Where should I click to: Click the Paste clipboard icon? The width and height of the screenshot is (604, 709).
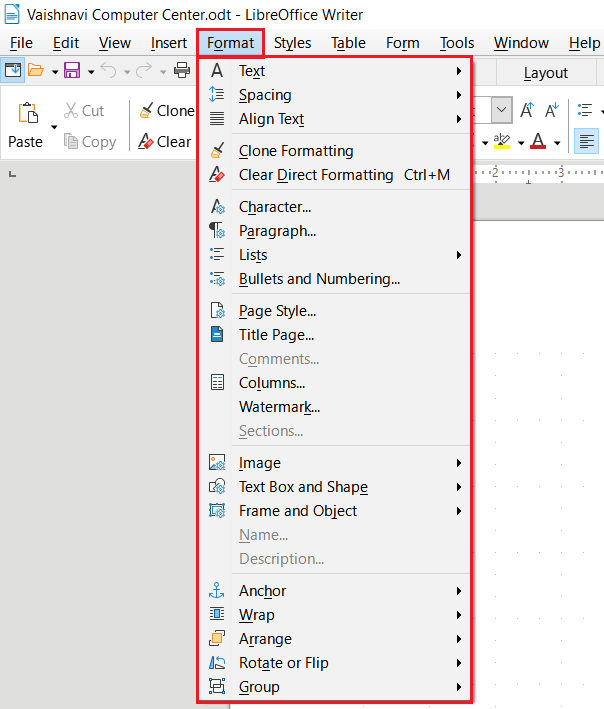coord(28,113)
